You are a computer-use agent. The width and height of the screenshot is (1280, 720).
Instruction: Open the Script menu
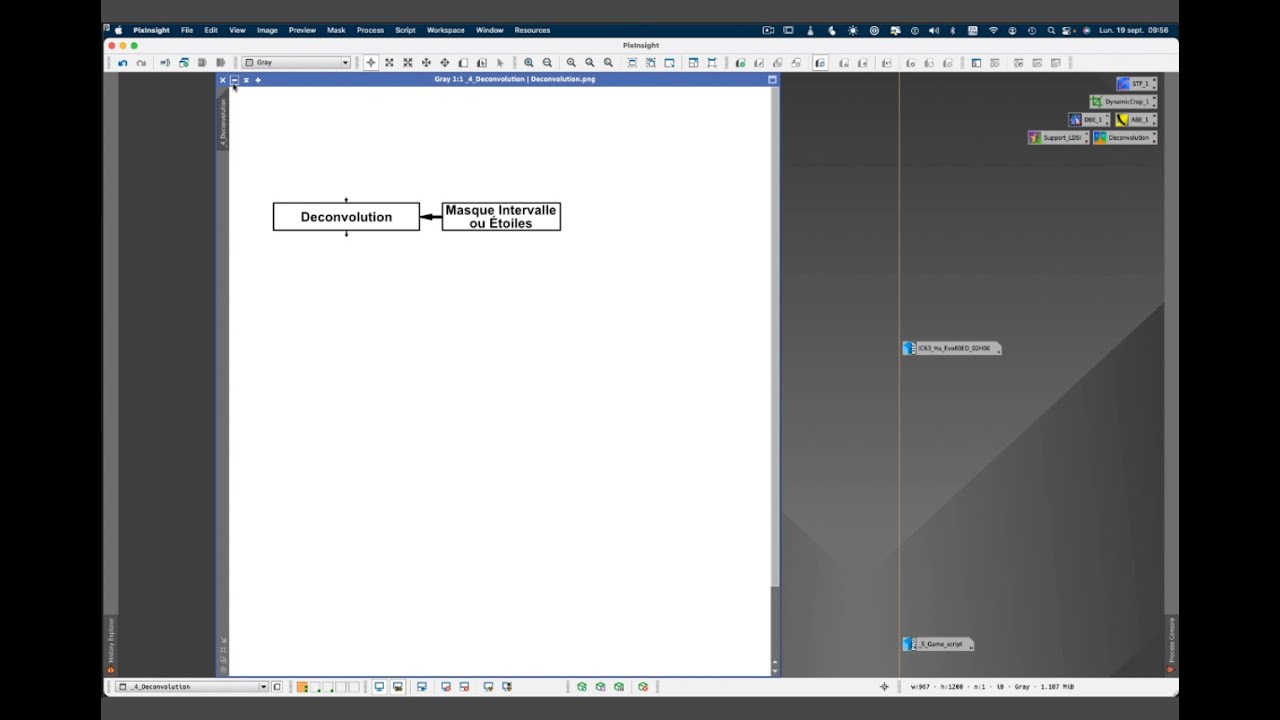(405, 30)
